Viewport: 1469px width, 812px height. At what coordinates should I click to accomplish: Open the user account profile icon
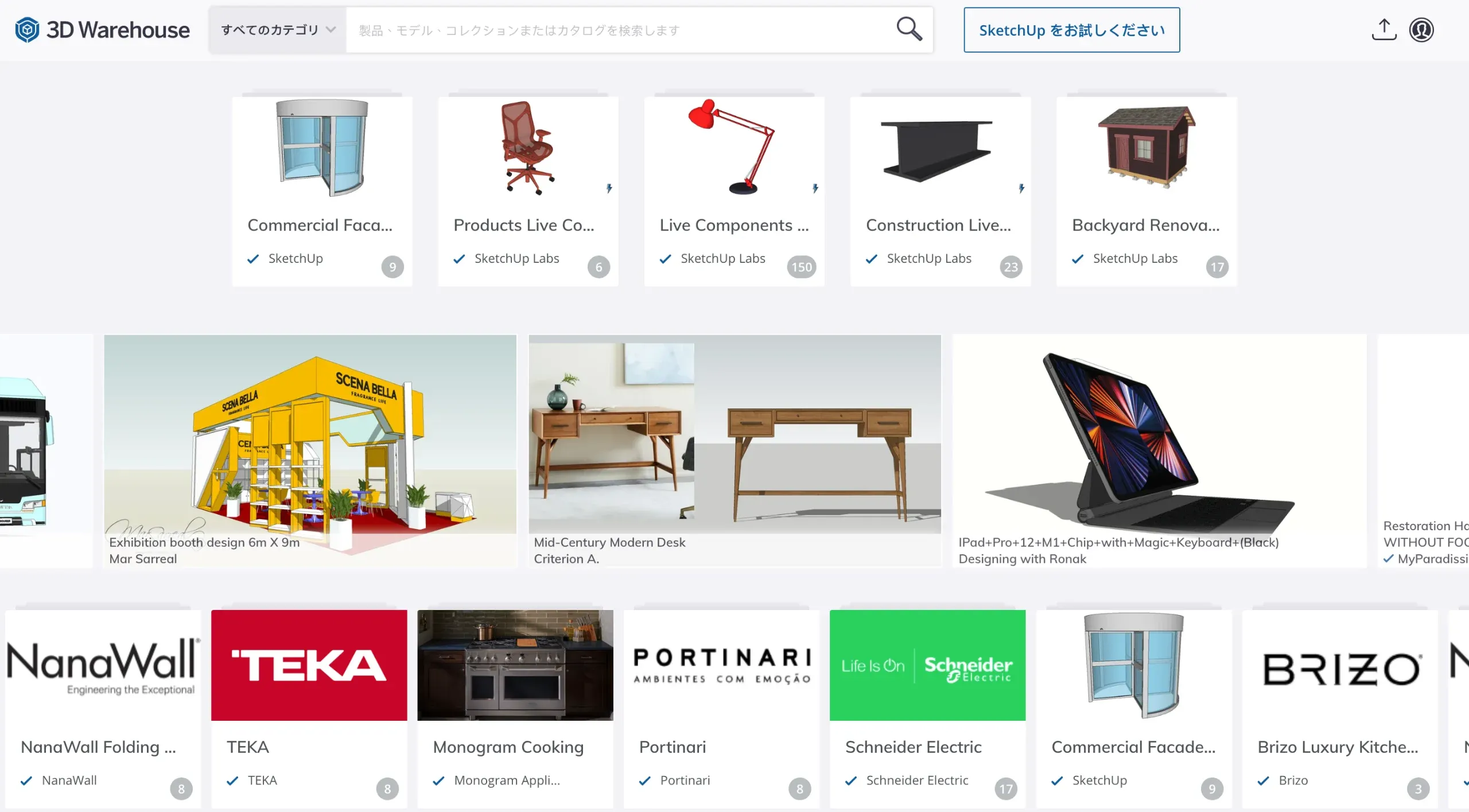(x=1421, y=30)
